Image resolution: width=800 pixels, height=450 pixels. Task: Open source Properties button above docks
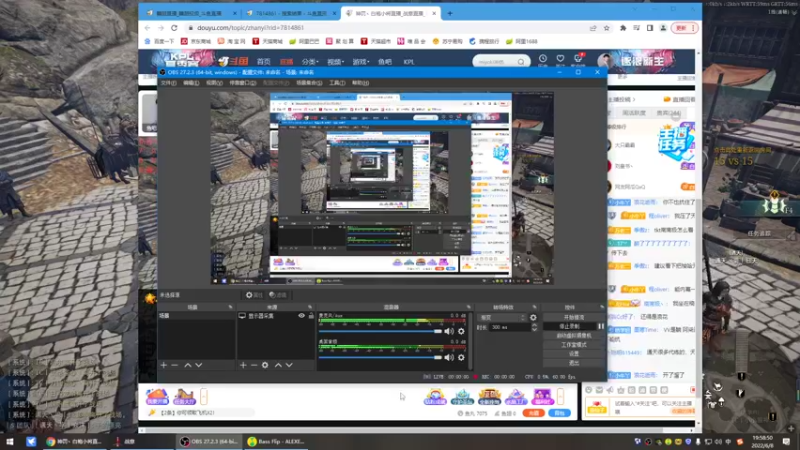coord(254,295)
